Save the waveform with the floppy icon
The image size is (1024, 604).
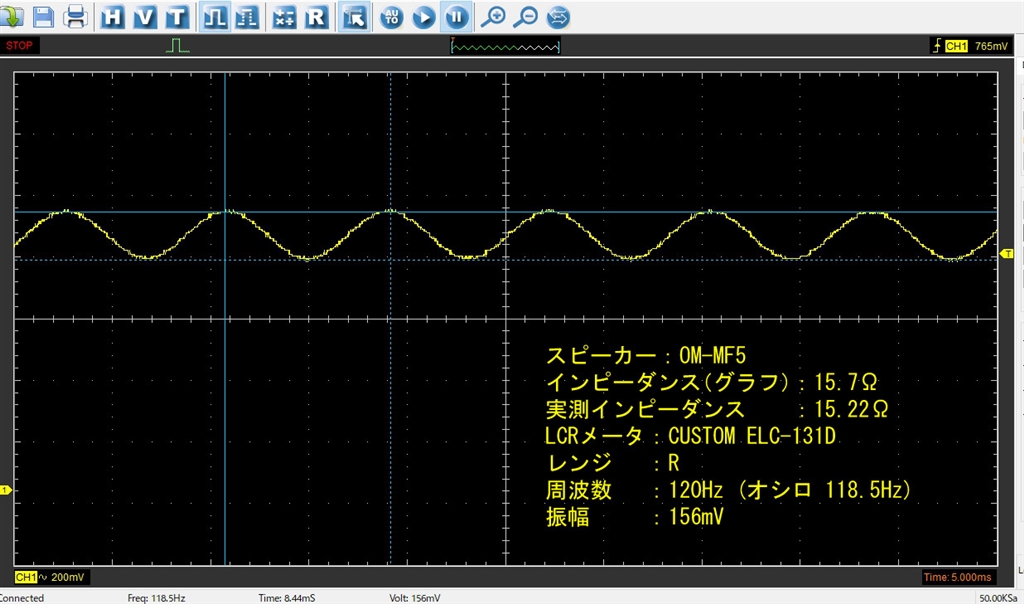click(x=43, y=16)
